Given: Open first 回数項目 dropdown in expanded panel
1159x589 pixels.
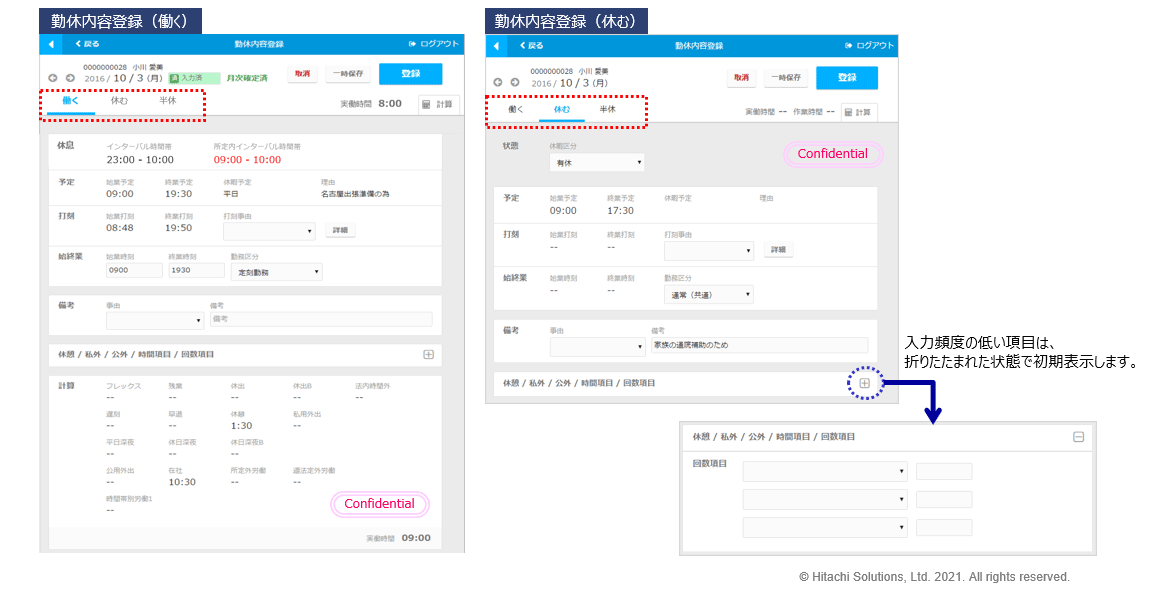Looking at the screenshot, I should (825, 471).
